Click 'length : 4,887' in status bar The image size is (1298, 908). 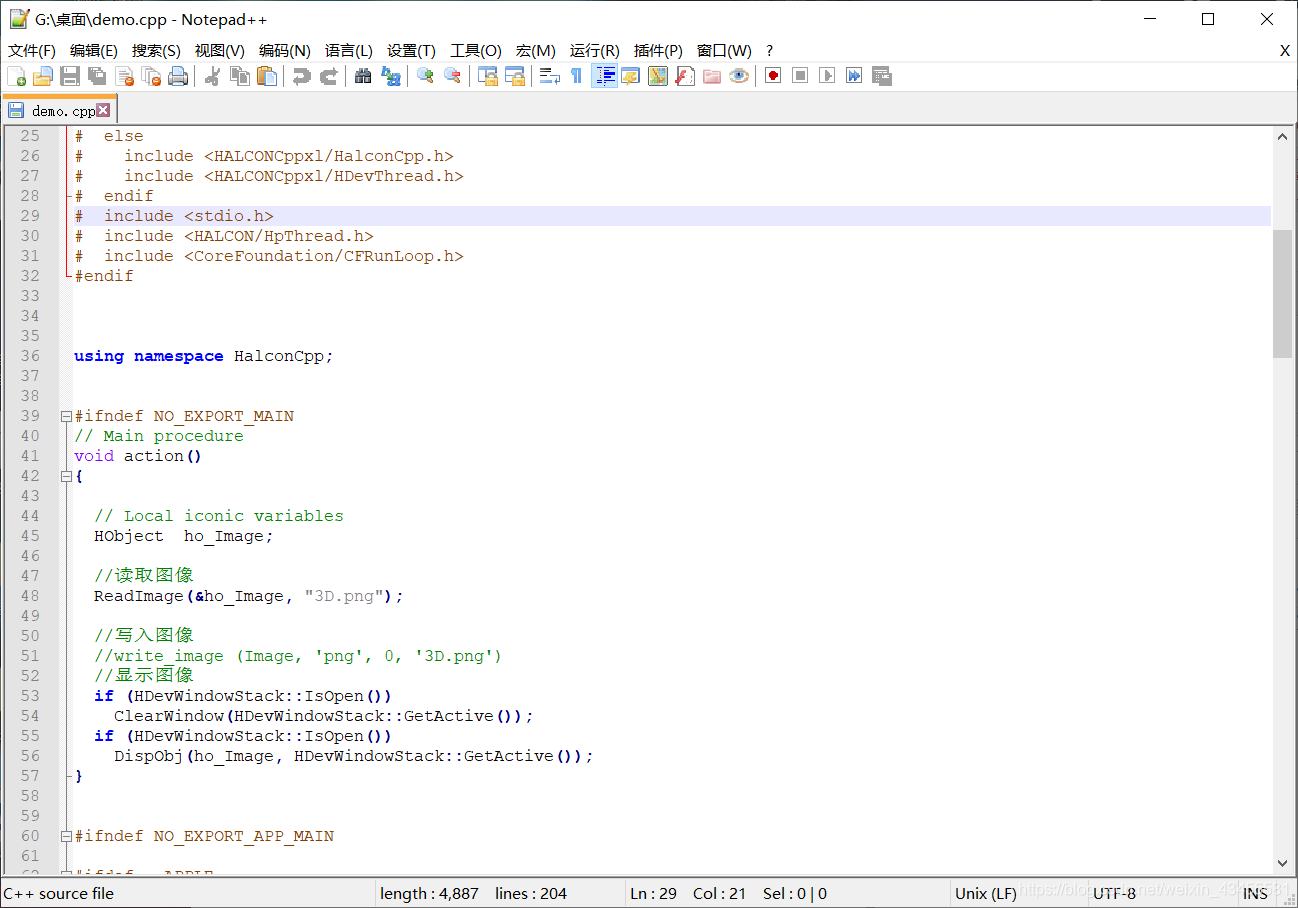[x=429, y=894]
